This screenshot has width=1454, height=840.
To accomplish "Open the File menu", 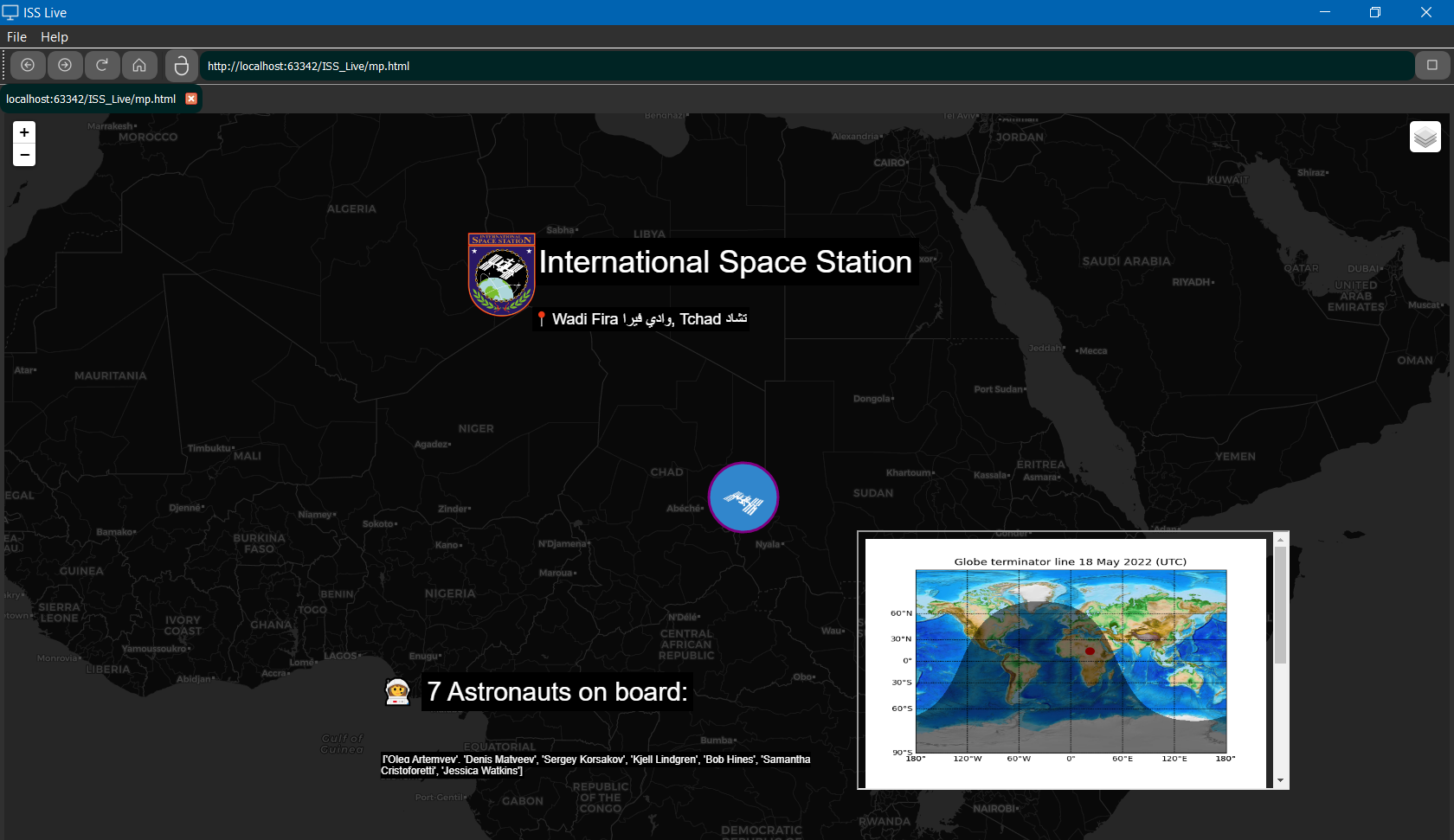I will pos(16,36).
